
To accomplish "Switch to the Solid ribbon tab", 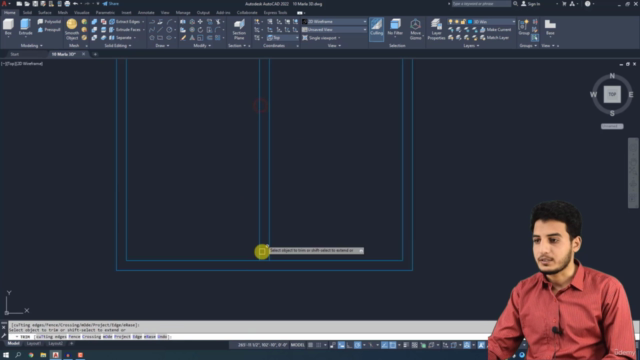I will pyautogui.click(x=27, y=13).
